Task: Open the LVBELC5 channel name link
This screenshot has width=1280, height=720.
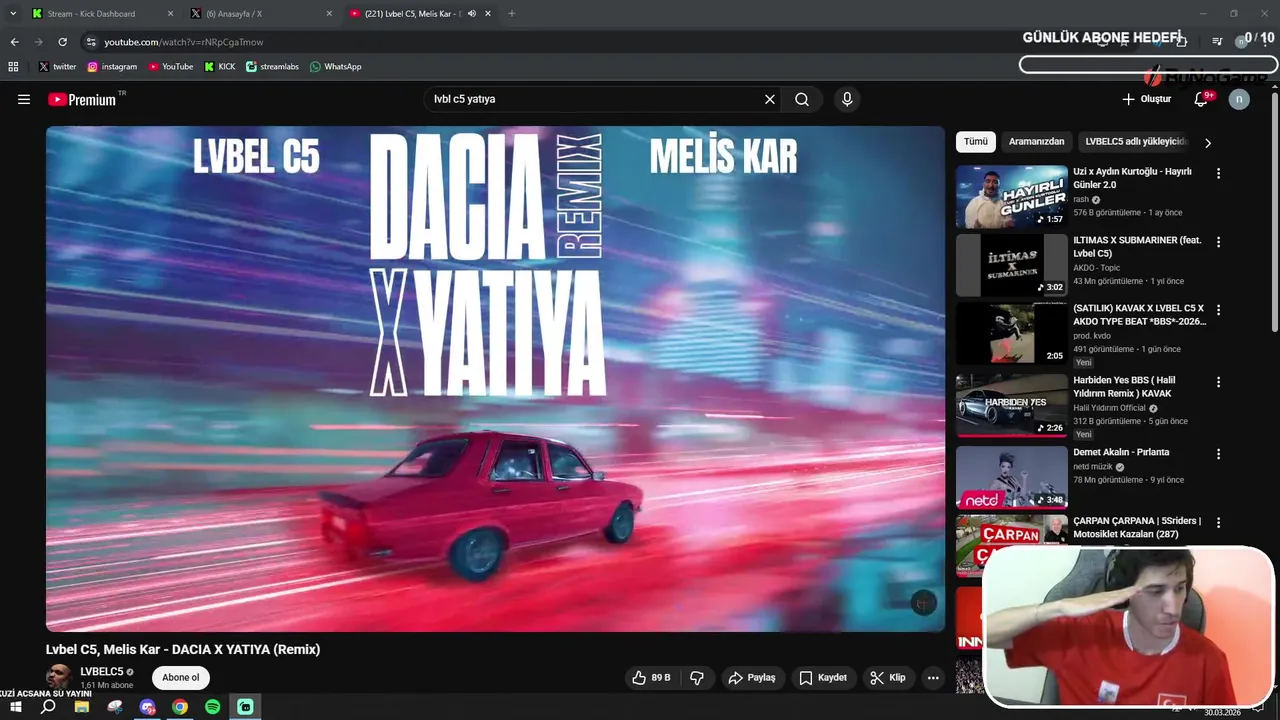Action: (x=102, y=672)
